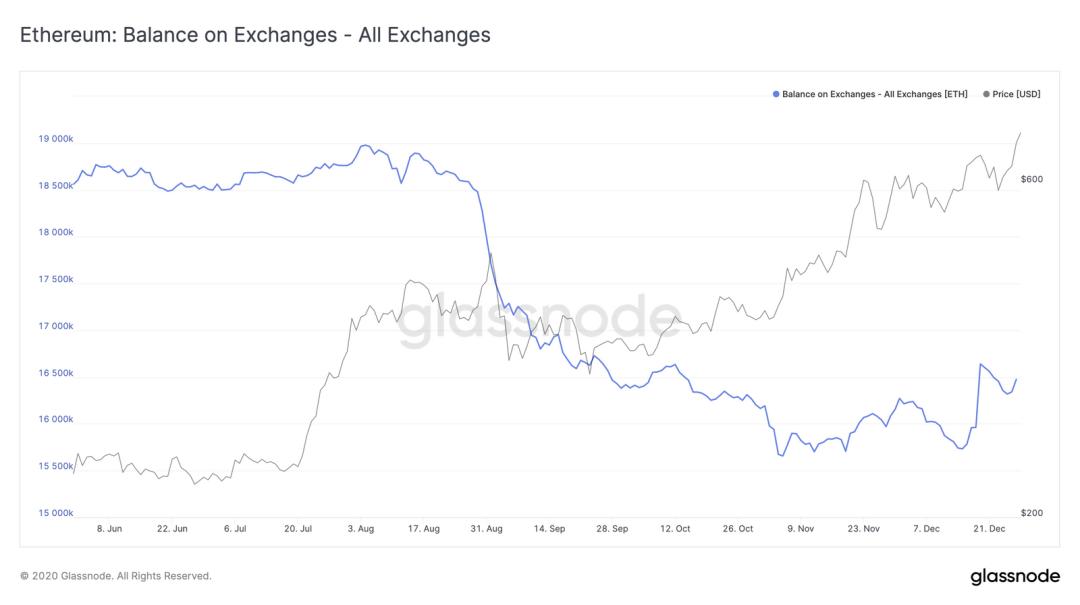
Task: Click the 15 000k y-axis label
Action: tap(56, 513)
